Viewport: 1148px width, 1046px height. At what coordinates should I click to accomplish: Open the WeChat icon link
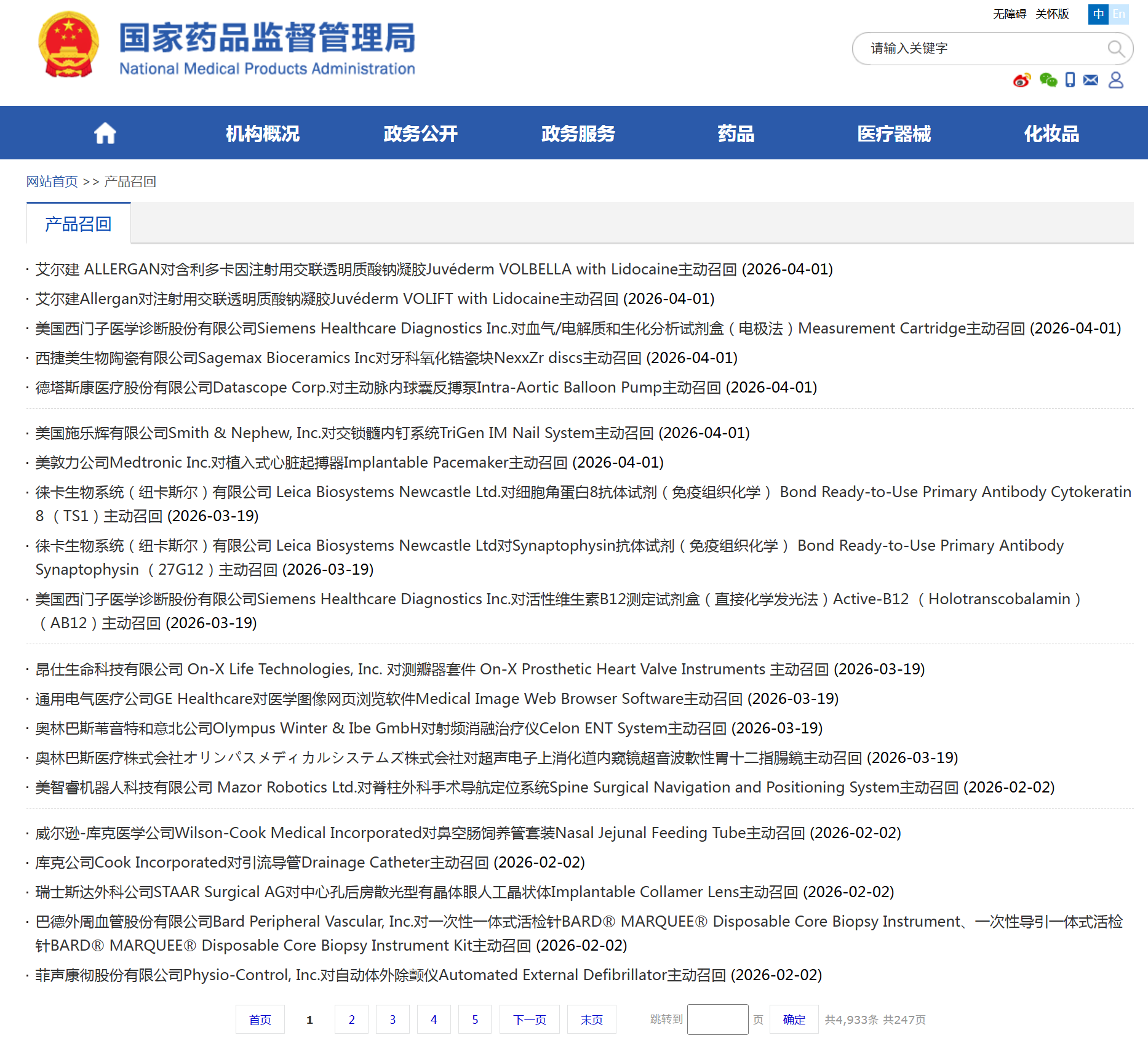pyautogui.click(x=1048, y=80)
